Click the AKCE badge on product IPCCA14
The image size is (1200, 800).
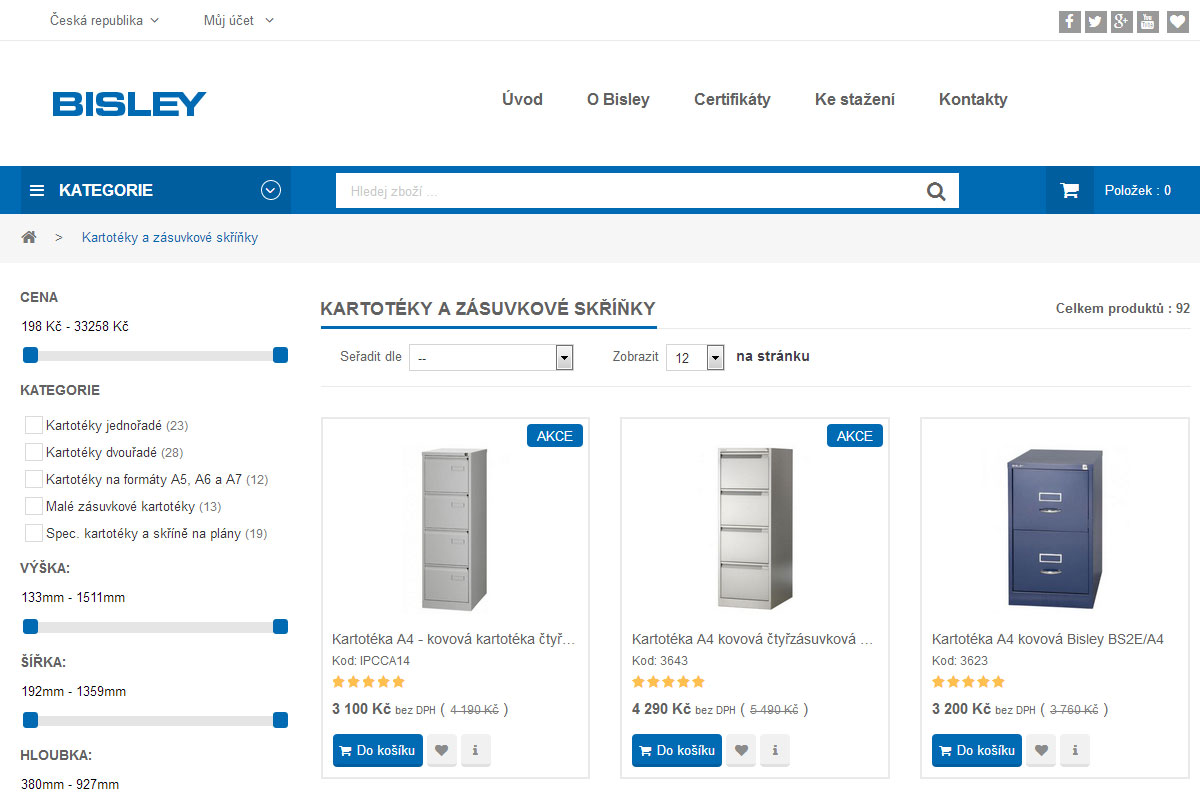(555, 436)
